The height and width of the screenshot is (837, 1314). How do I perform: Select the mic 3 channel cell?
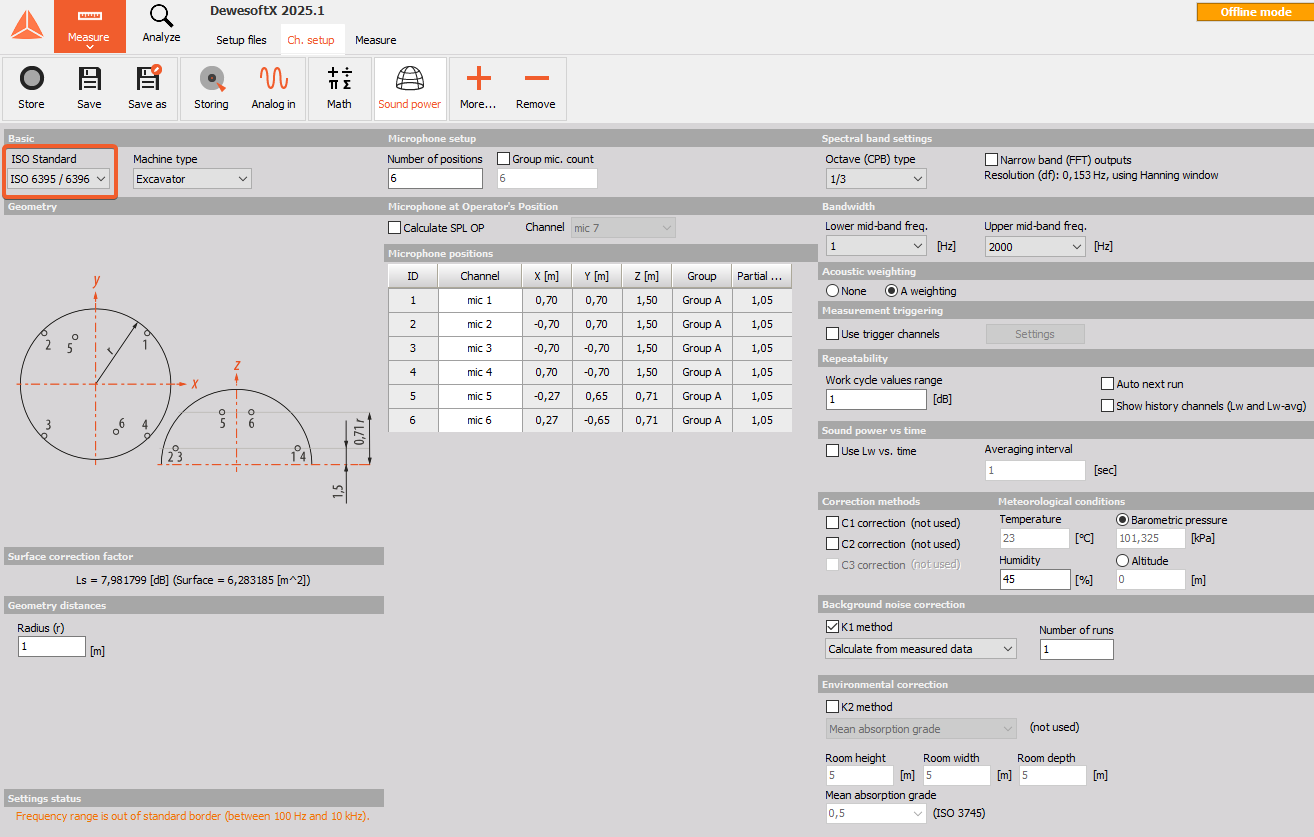(x=480, y=348)
